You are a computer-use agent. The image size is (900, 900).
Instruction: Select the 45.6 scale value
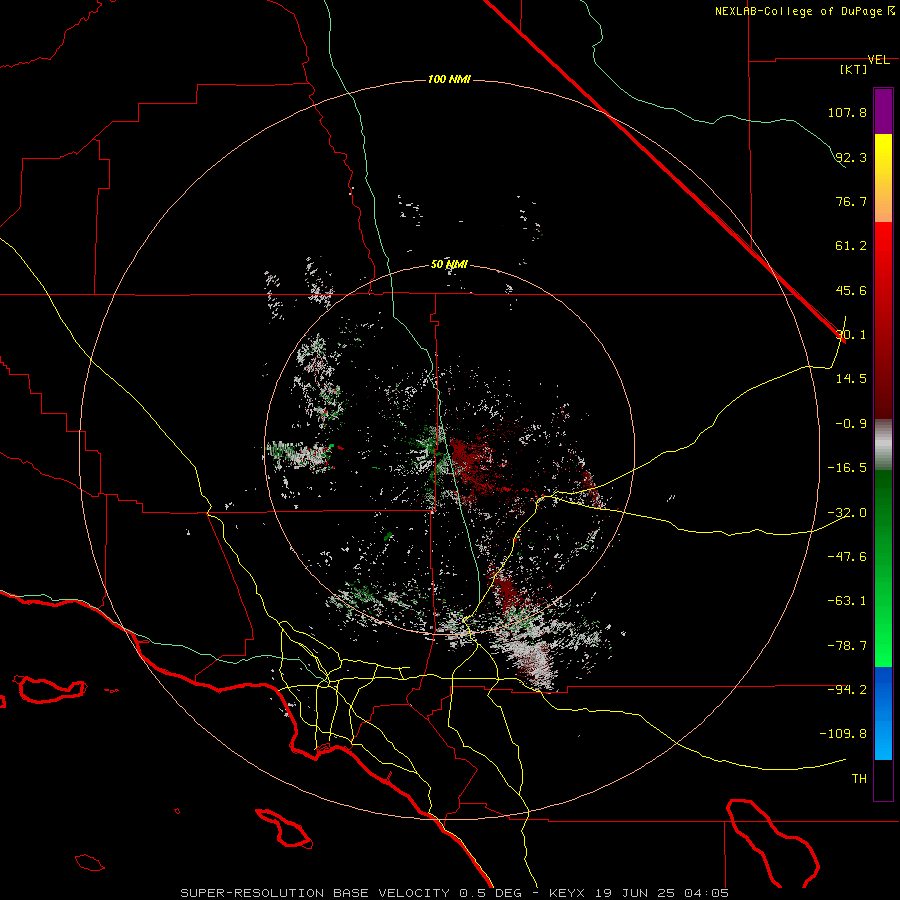coord(851,290)
